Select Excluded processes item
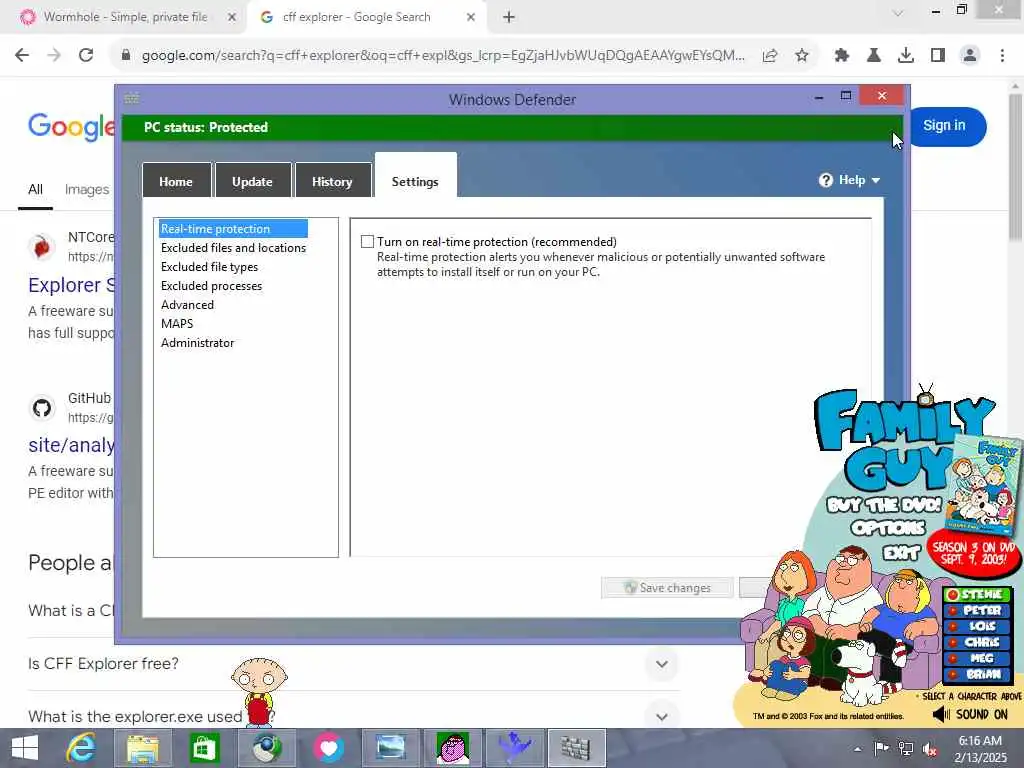The height and width of the screenshot is (768, 1024). (212, 285)
